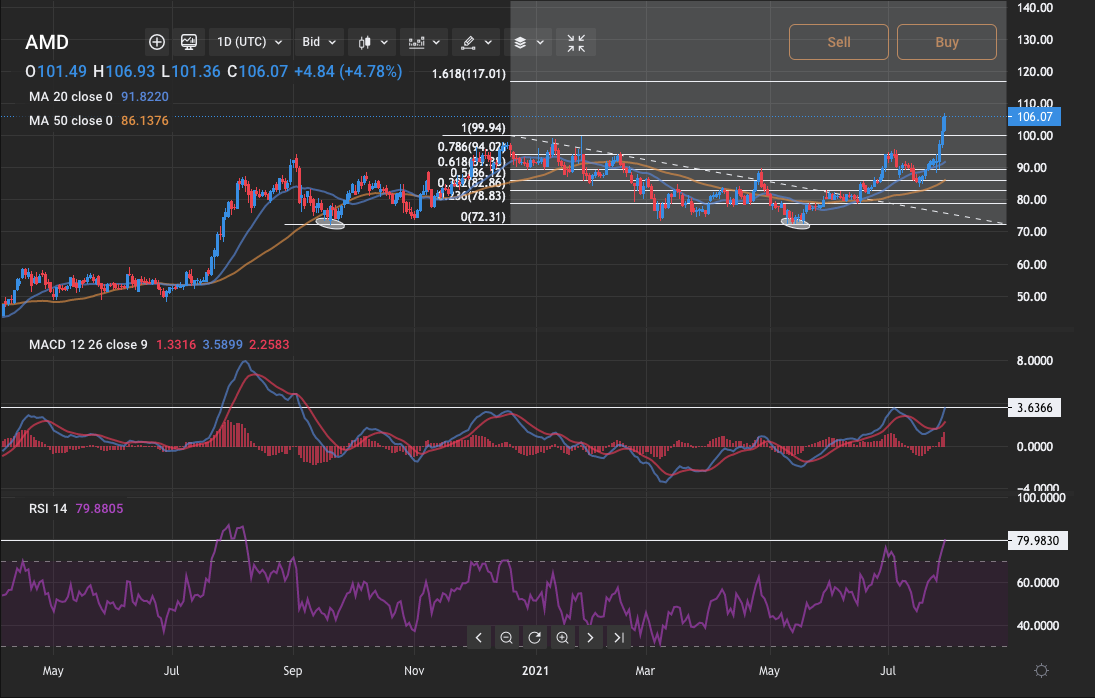The image size is (1095, 698).
Task: Click the 3.6366 MACD level label
Action: coord(1034,408)
